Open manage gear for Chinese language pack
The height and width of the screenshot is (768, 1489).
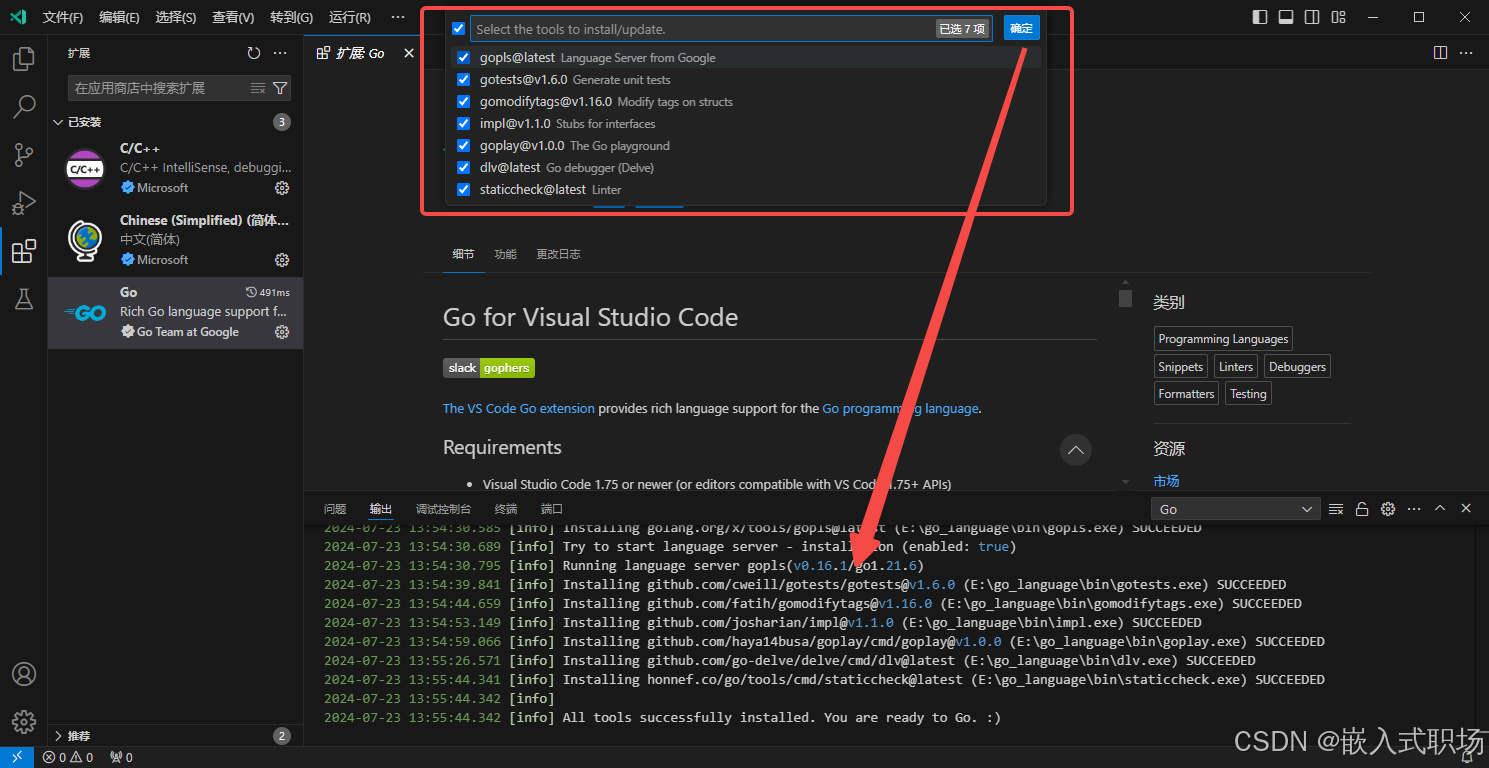[x=282, y=260]
